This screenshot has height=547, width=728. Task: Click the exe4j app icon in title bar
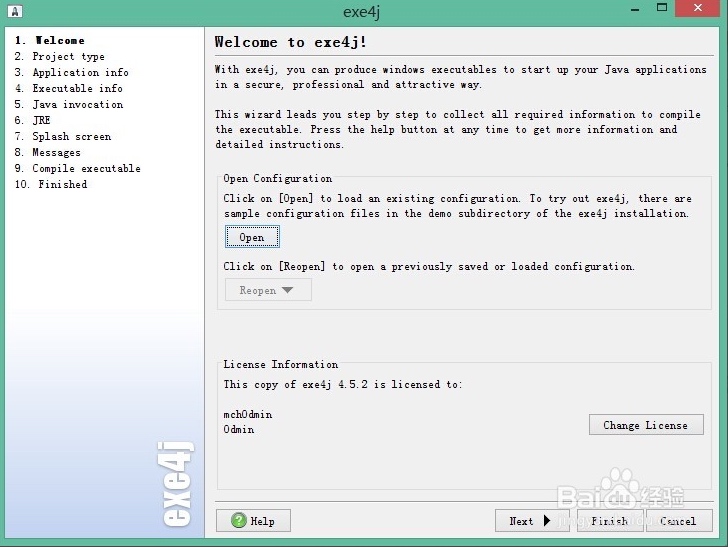click(x=15, y=11)
